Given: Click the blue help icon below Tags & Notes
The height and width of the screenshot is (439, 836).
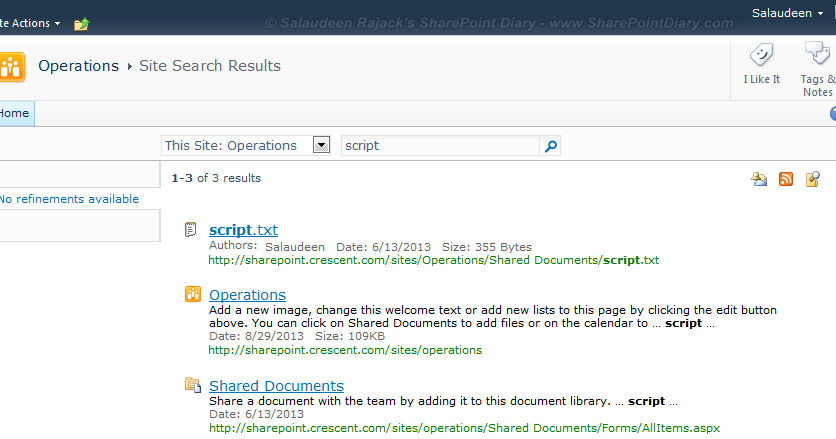Looking at the screenshot, I should pos(833,113).
